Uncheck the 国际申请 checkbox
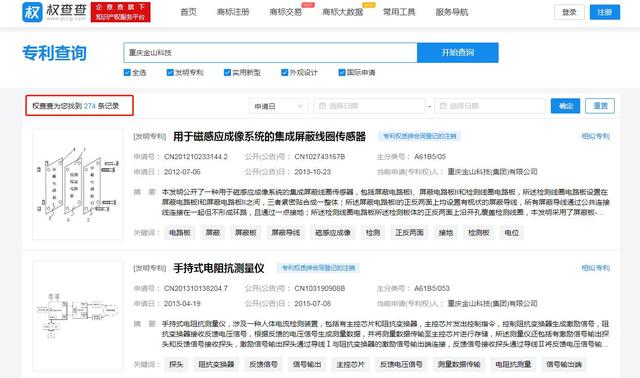The width and height of the screenshot is (640, 378). [342, 72]
